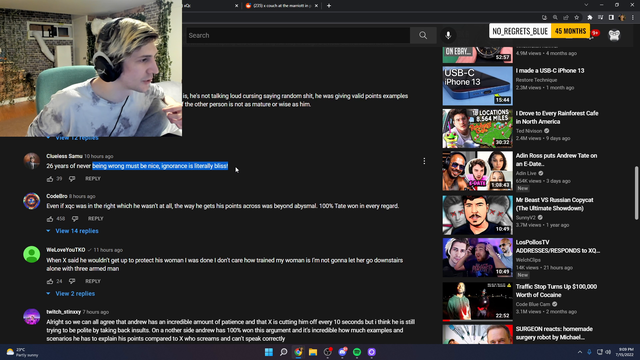Open the Chrome extensions puzzle icon
640x360 pixels.
(590, 18)
